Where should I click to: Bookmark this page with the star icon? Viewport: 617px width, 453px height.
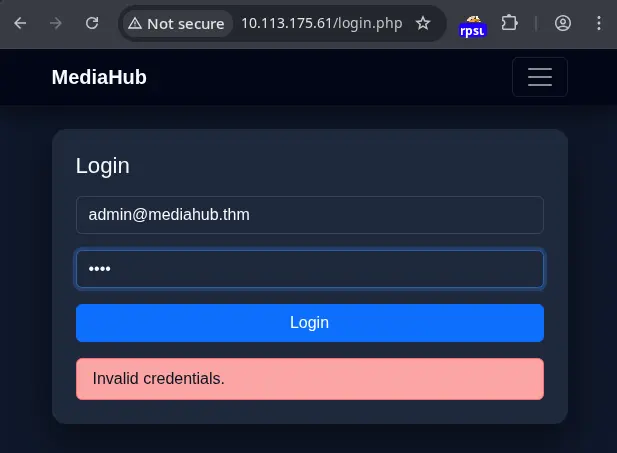(x=423, y=23)
